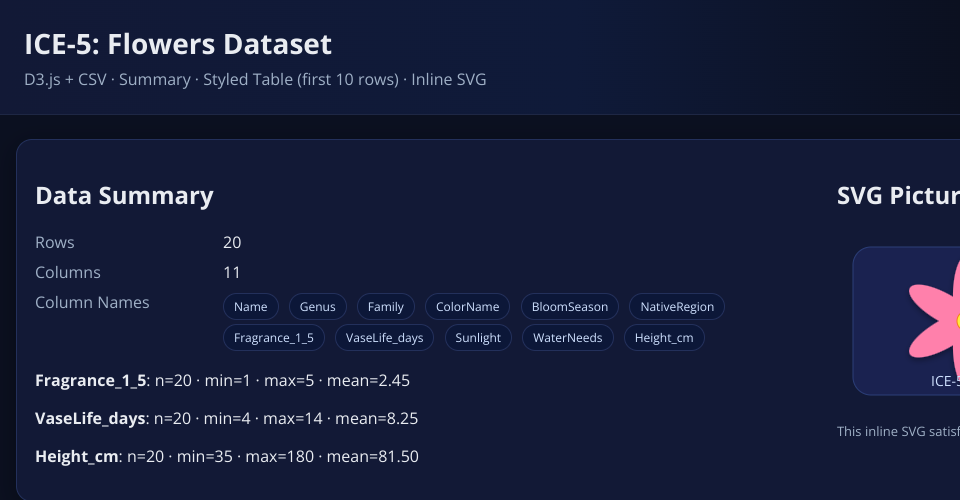The height and width of the screenshot is (500, 960).
Task: Click the Rows count value 20
Action: coord(232,243)
